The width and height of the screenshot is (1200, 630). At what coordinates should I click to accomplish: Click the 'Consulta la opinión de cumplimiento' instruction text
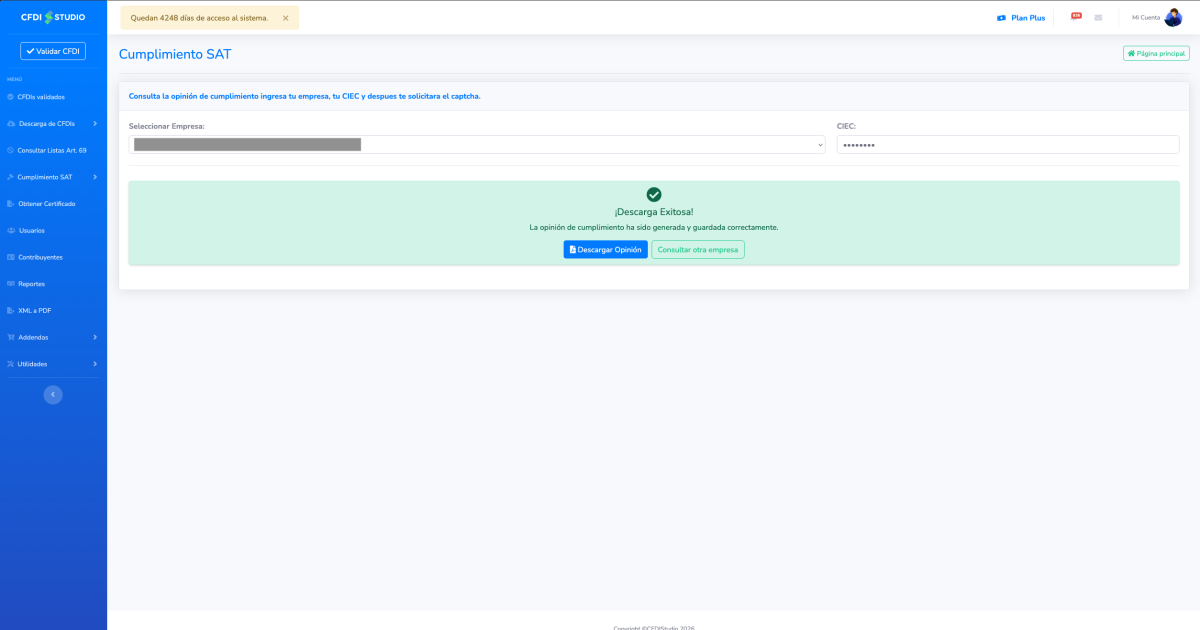pos(305,96)
